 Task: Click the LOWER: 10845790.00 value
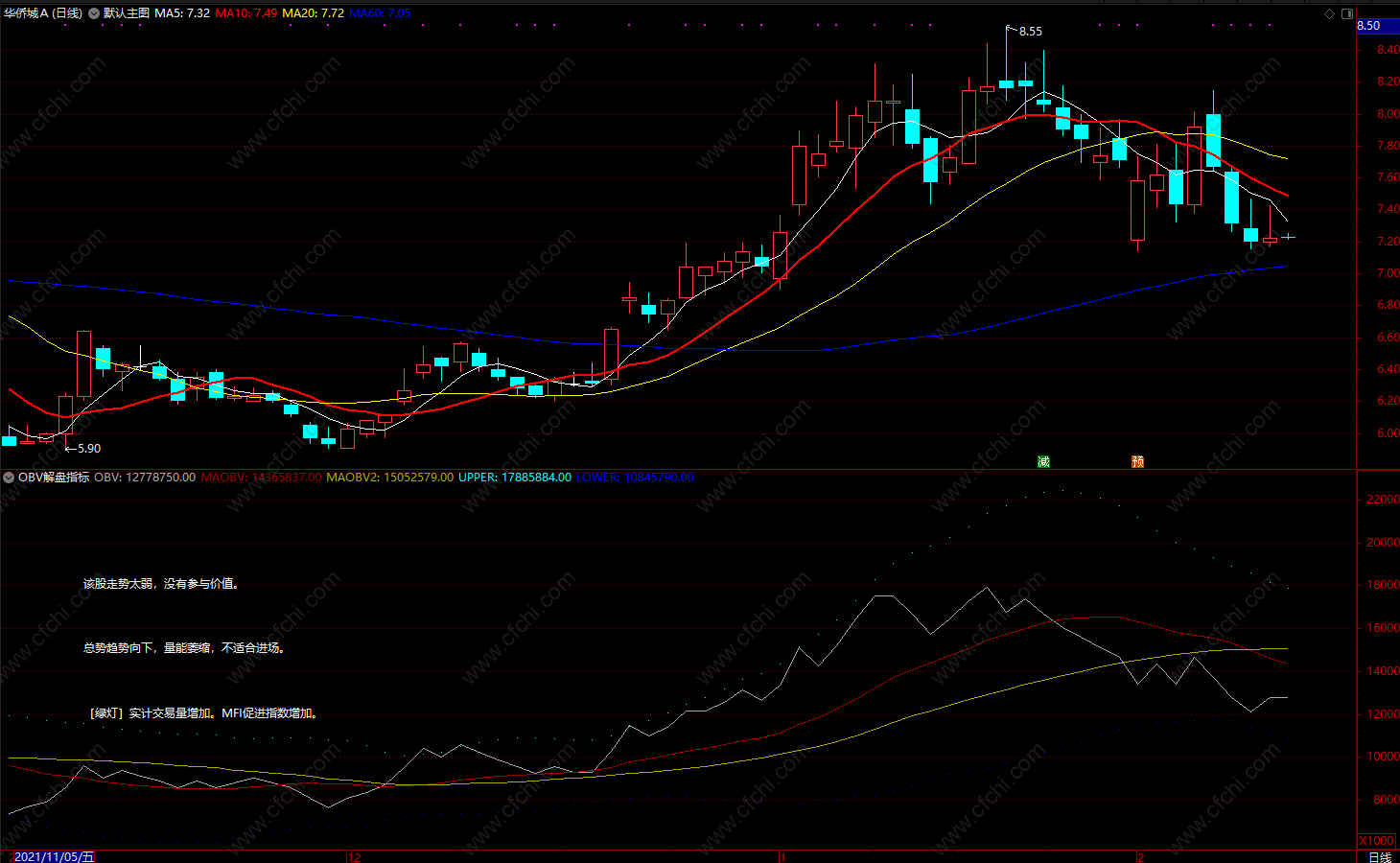(x=635, y=477)
